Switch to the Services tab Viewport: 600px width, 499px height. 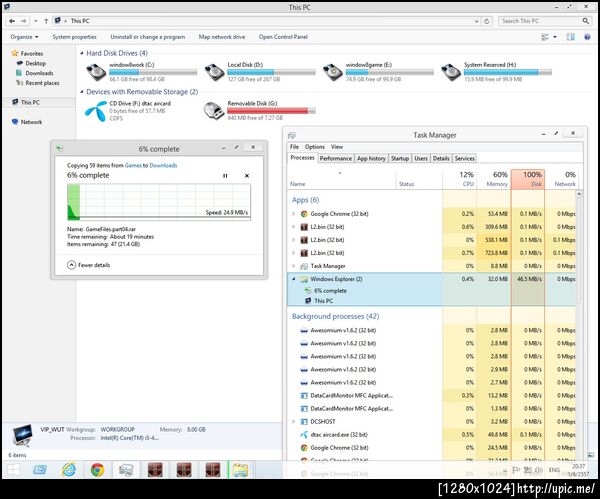click(465, 158)
